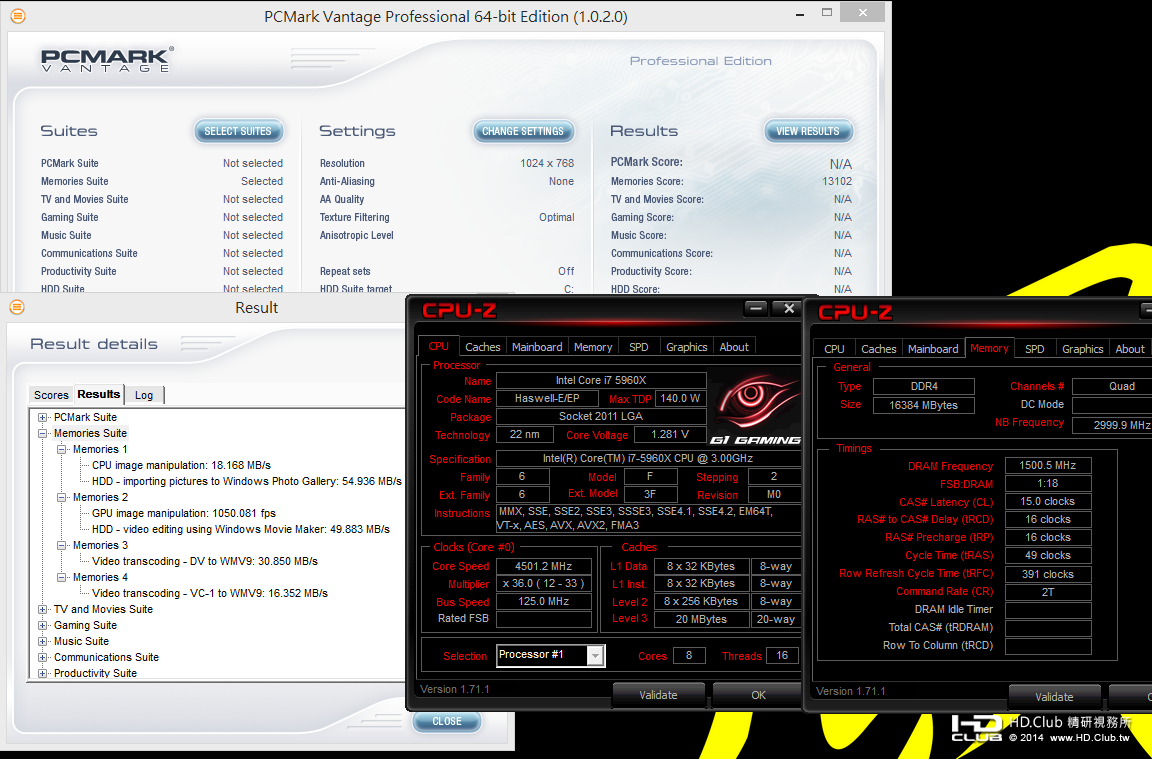Expand the TV and Movies Suite node
The image size is (1152, 759).
click(43, 610)
